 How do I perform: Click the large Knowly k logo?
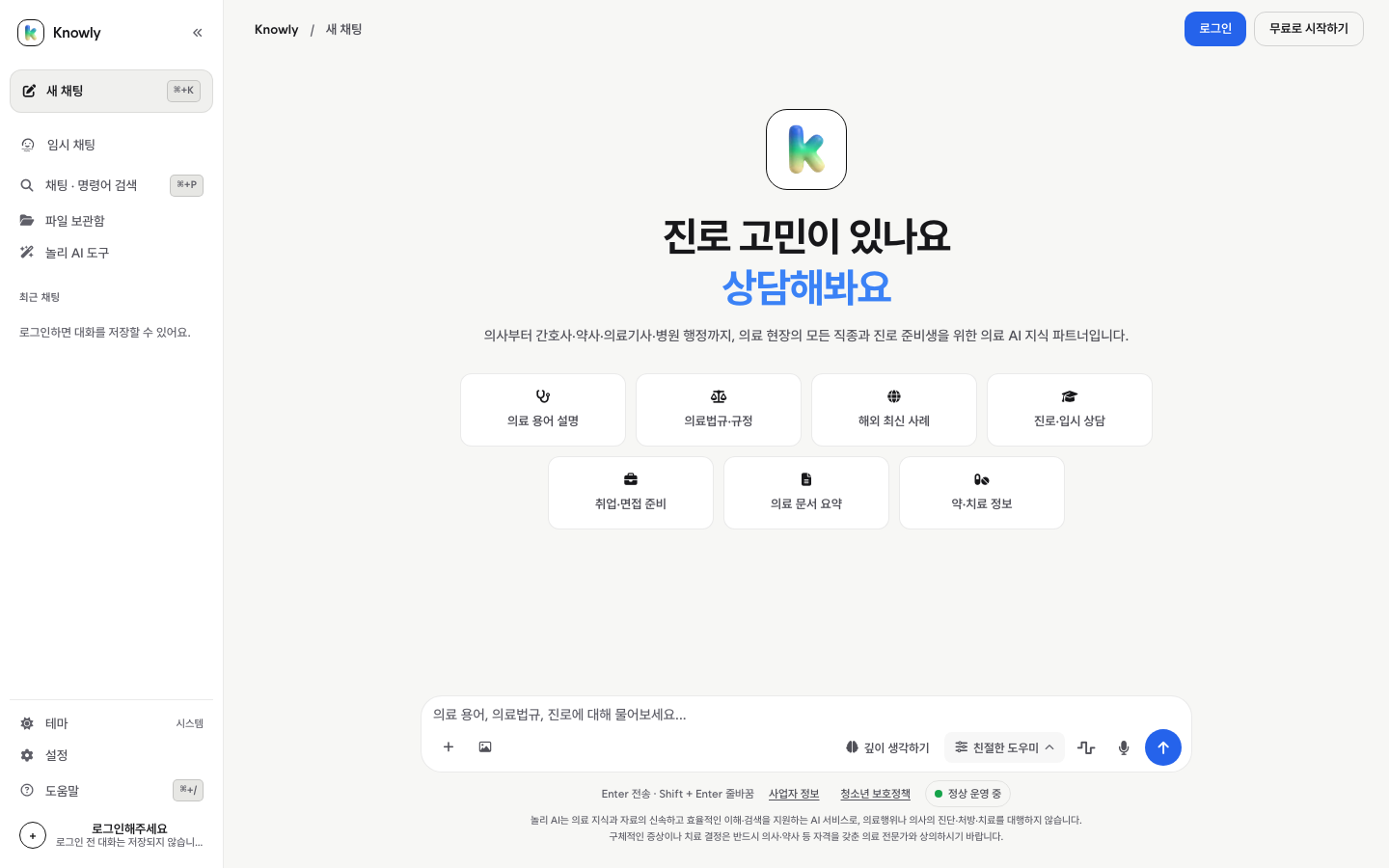[806, 149]
